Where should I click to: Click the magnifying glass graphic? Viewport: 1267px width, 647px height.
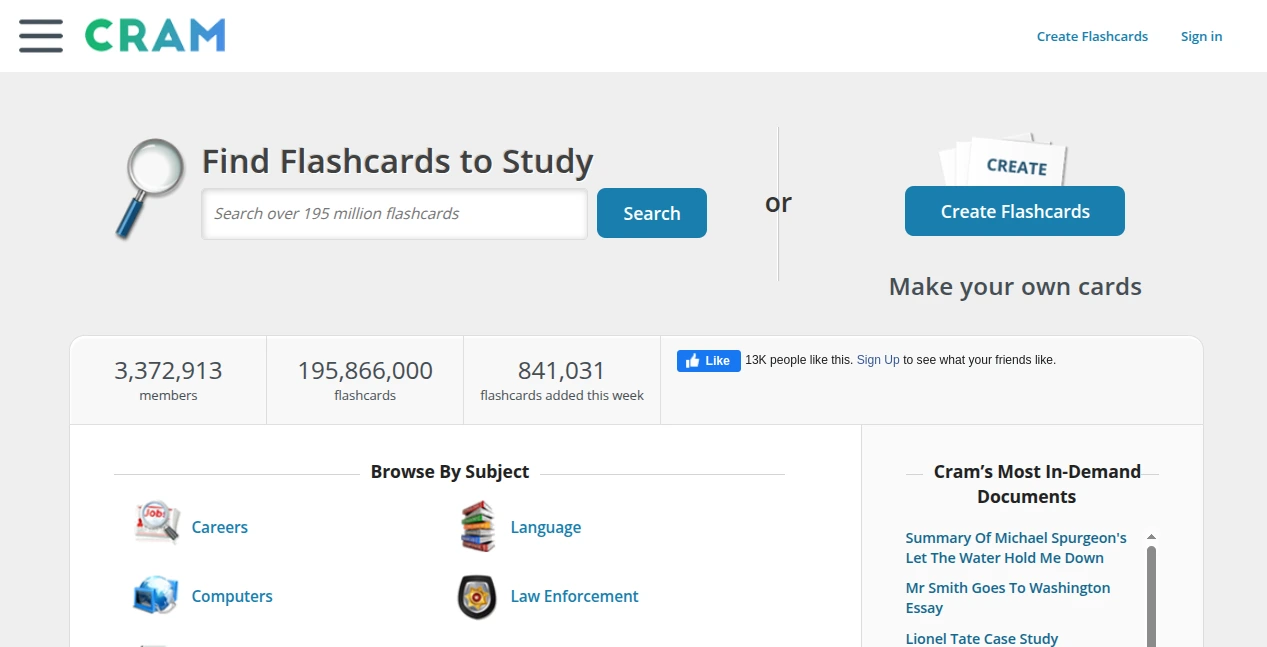tap(151, 189)
